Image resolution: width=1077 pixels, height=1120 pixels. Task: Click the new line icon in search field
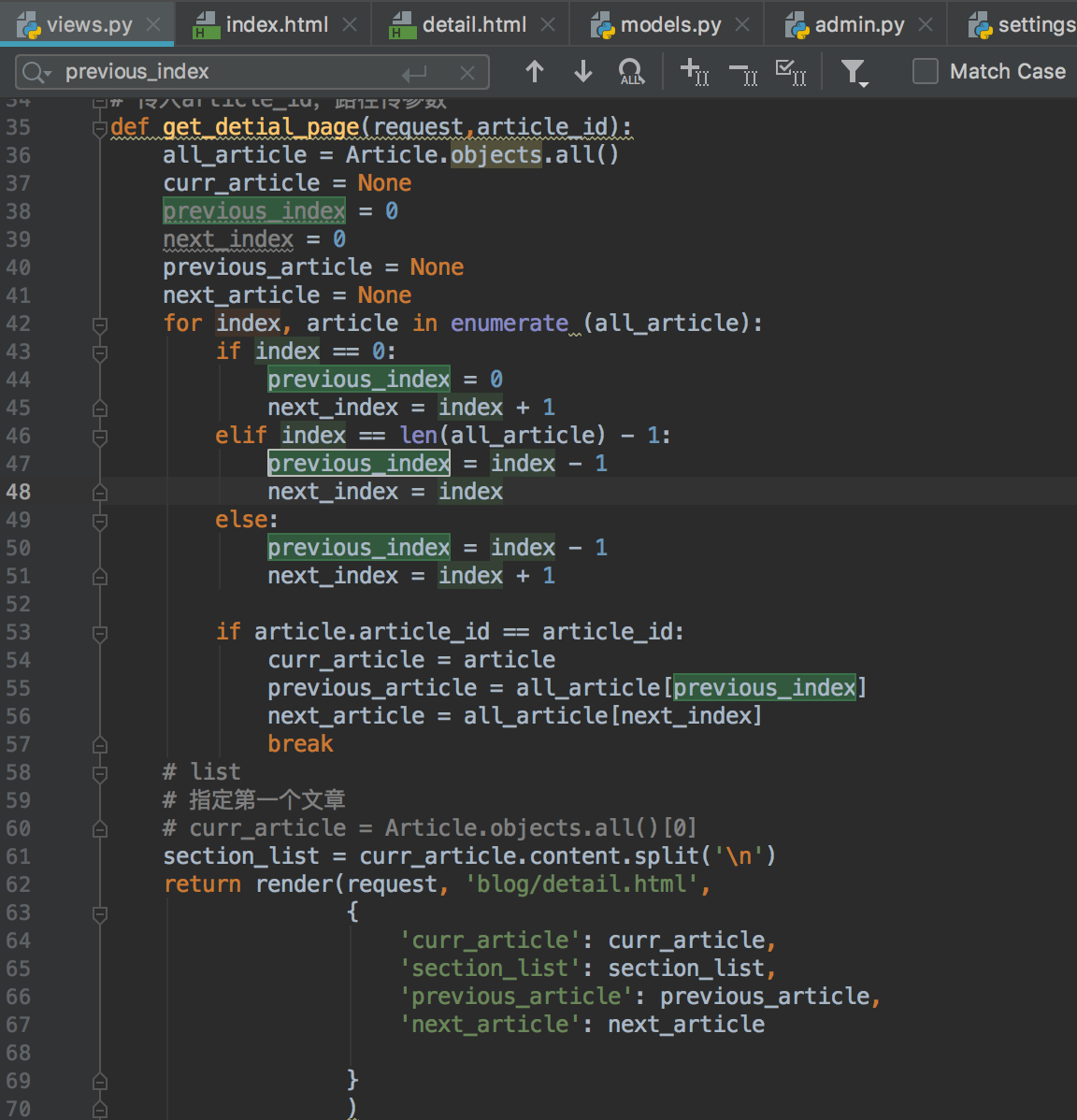pyautogui.click(x=414, y=72)
